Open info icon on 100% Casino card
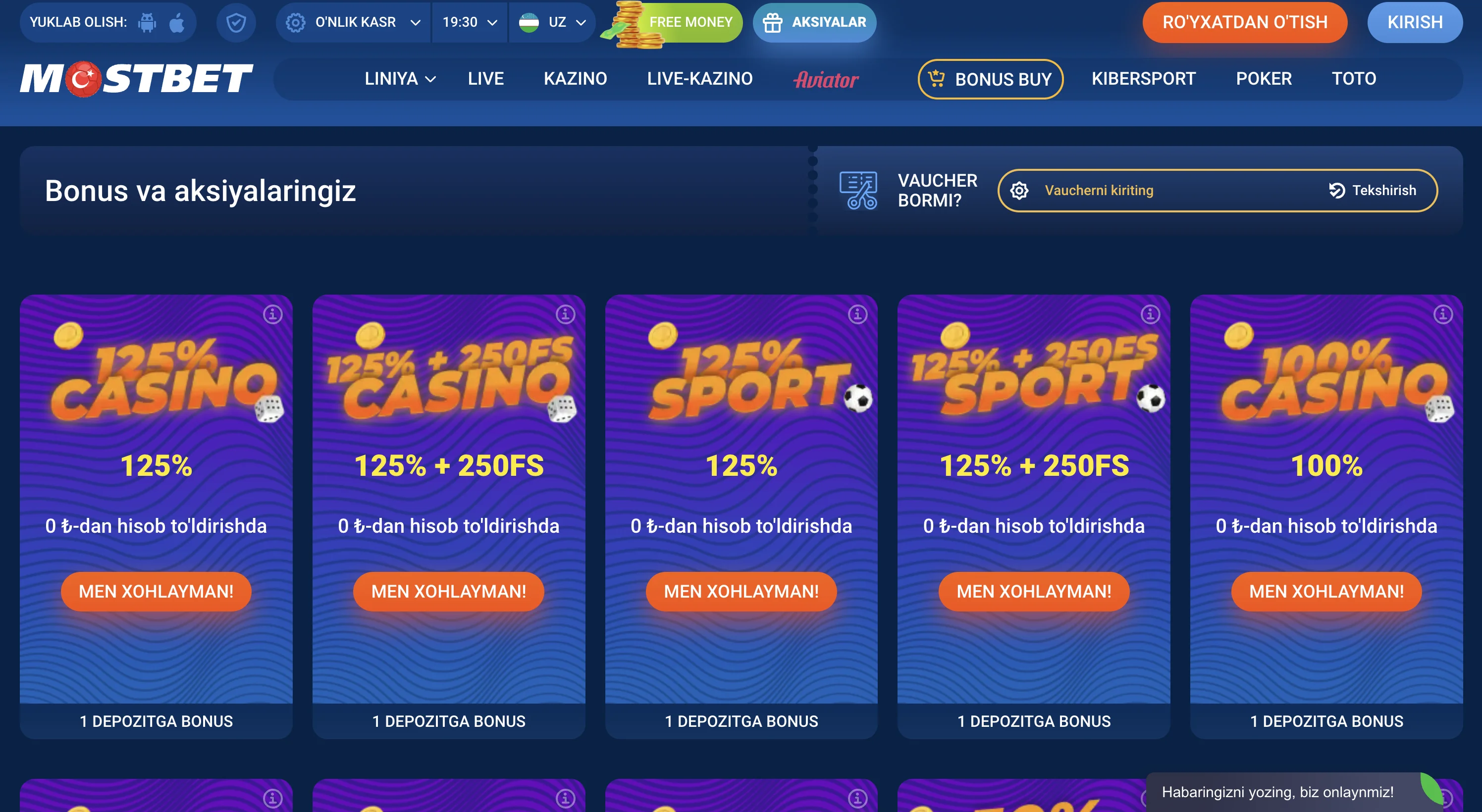The height and width of the screenshot is (812, 1482). coord(1443,314)
